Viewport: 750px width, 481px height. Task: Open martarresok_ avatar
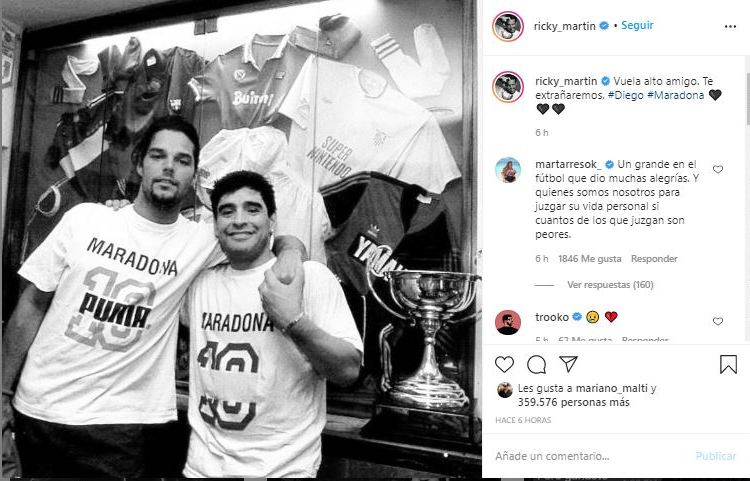(508, 170)
